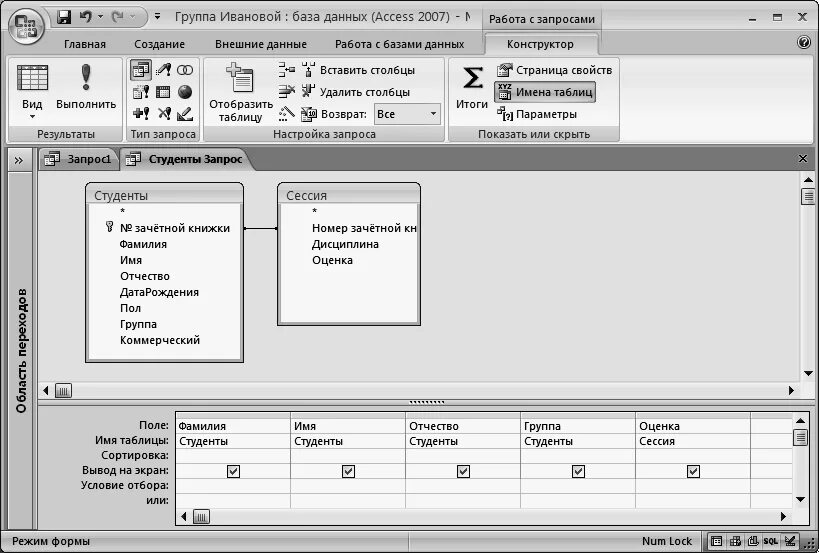Viewport: 819px width, 553px height.
Task: Switch to PivotTable view from status bar
Action: click(735, 541)
